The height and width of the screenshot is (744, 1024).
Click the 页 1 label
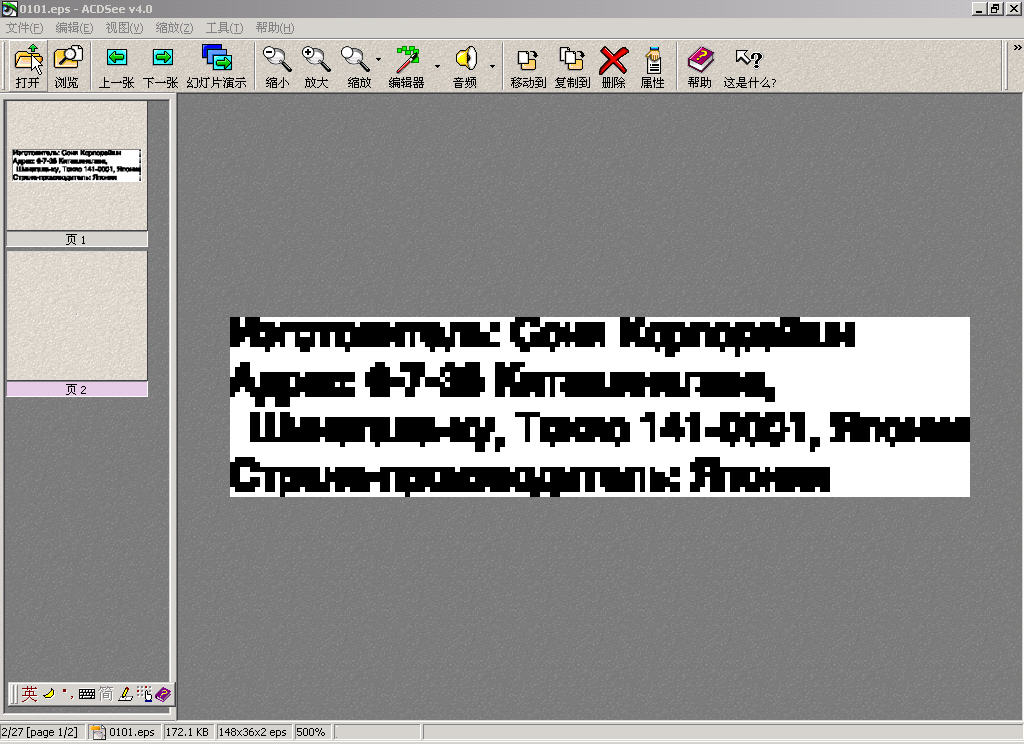coord(76,240)
